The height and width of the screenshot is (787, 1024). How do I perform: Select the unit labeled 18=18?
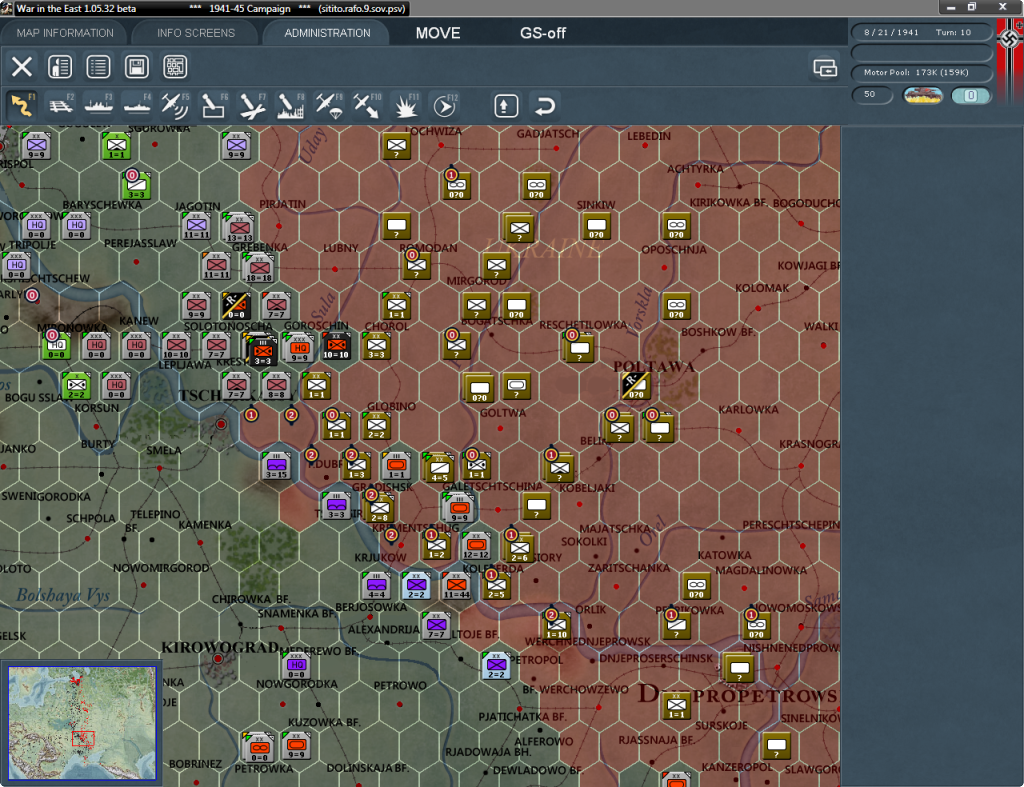tap(259, 268)
